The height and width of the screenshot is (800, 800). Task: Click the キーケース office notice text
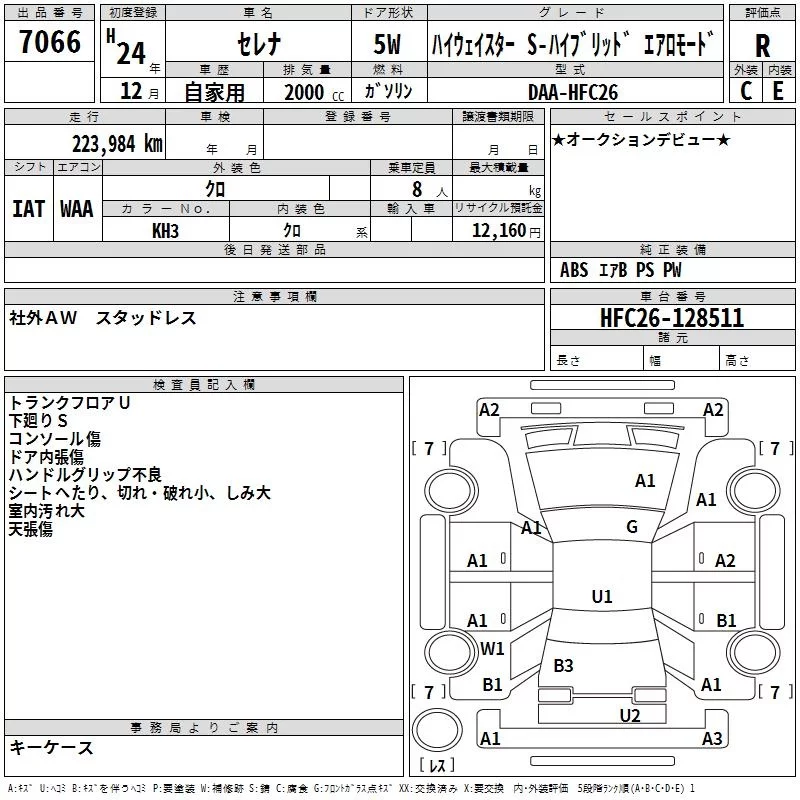tap(52, 748)
